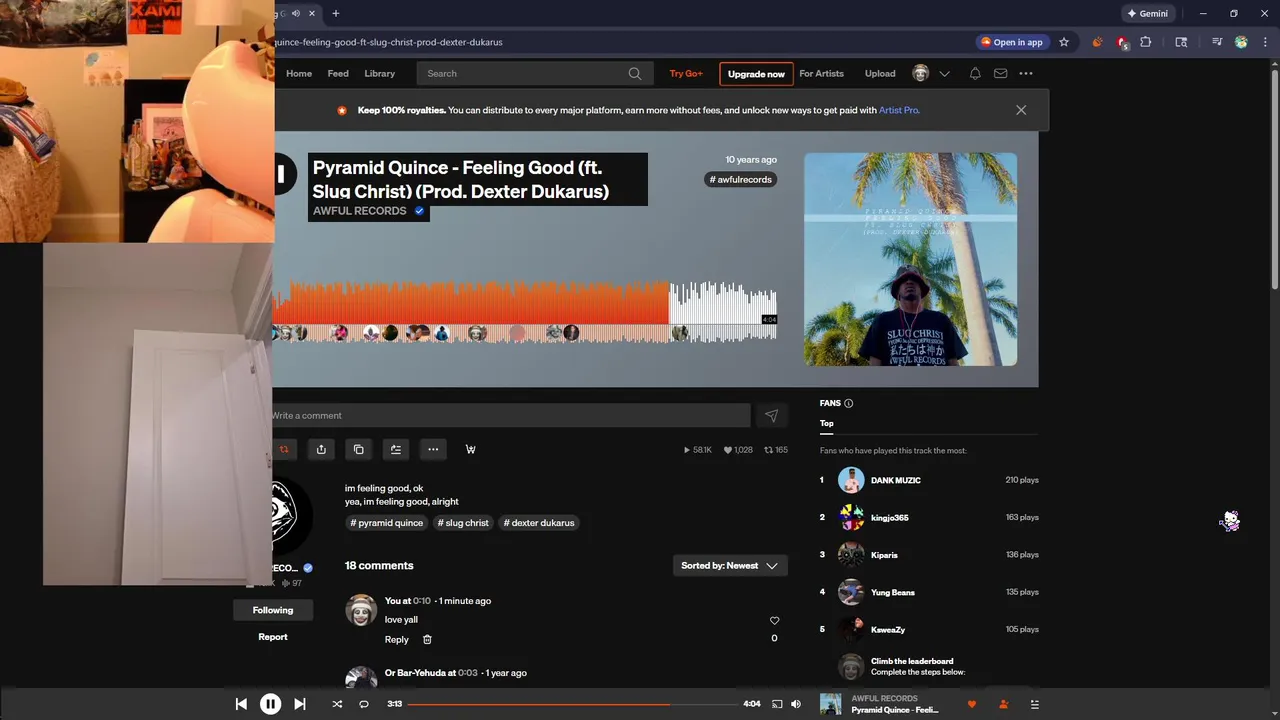This screenshot has height=720, width=1280.
Task: Click the cast to device icon
Action: click(777, 704)
